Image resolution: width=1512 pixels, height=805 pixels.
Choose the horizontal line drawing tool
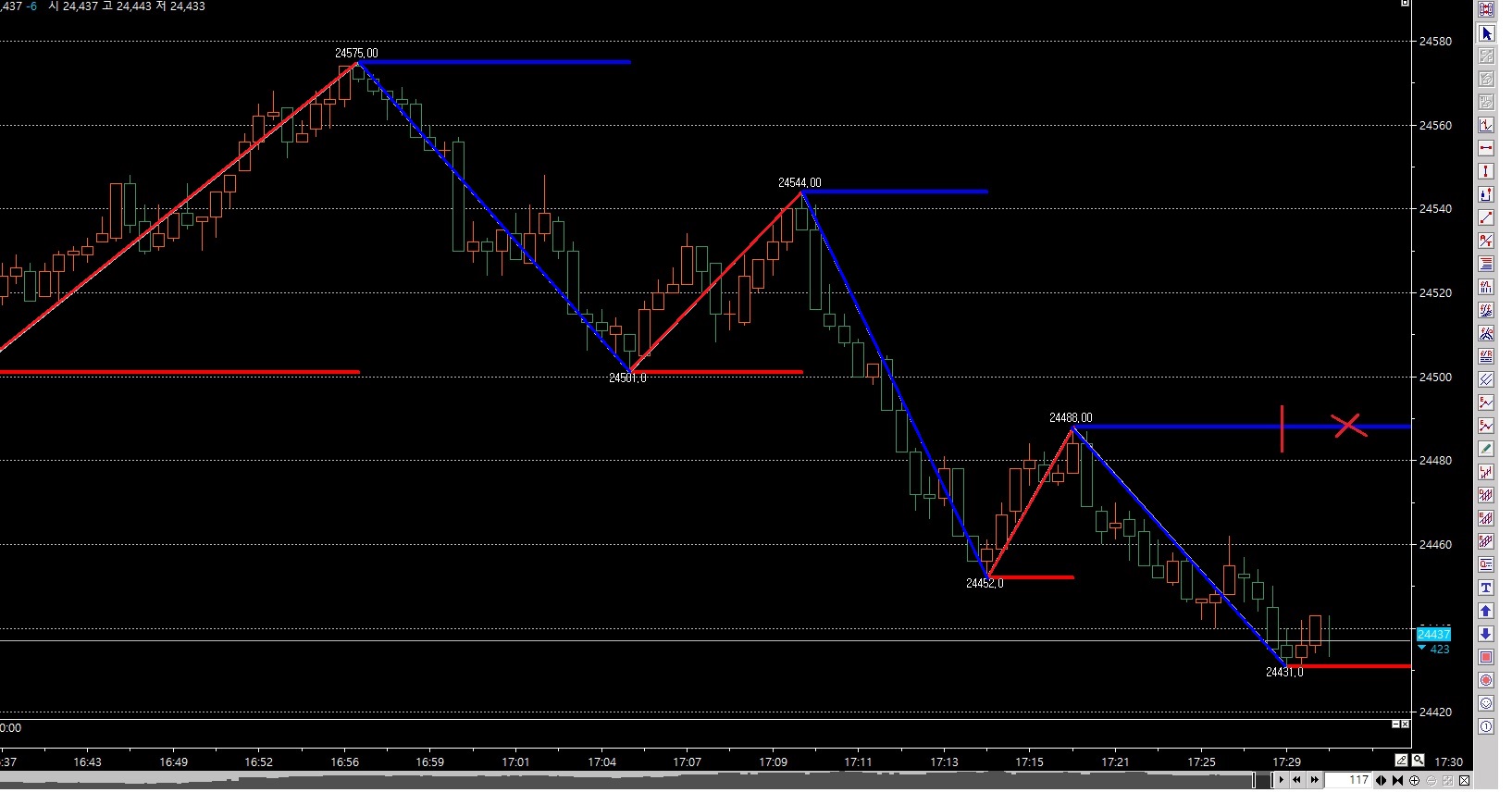(1486, 149)
